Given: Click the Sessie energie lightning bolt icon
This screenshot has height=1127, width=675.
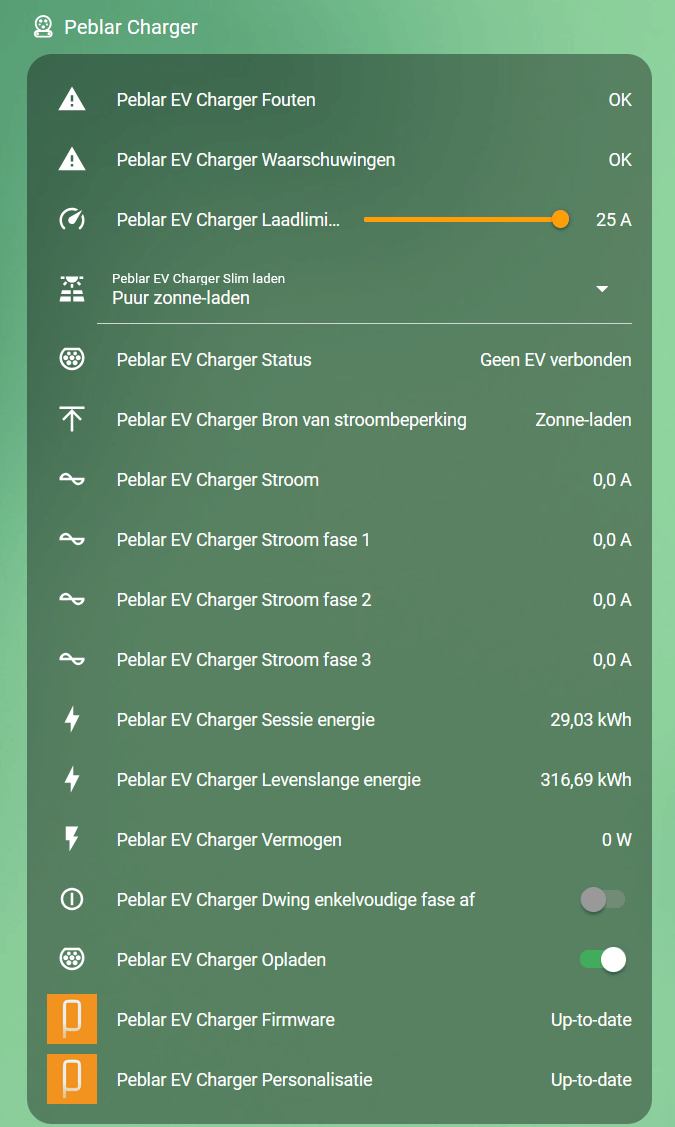Looking at the screenshot, I should [72, 719].
